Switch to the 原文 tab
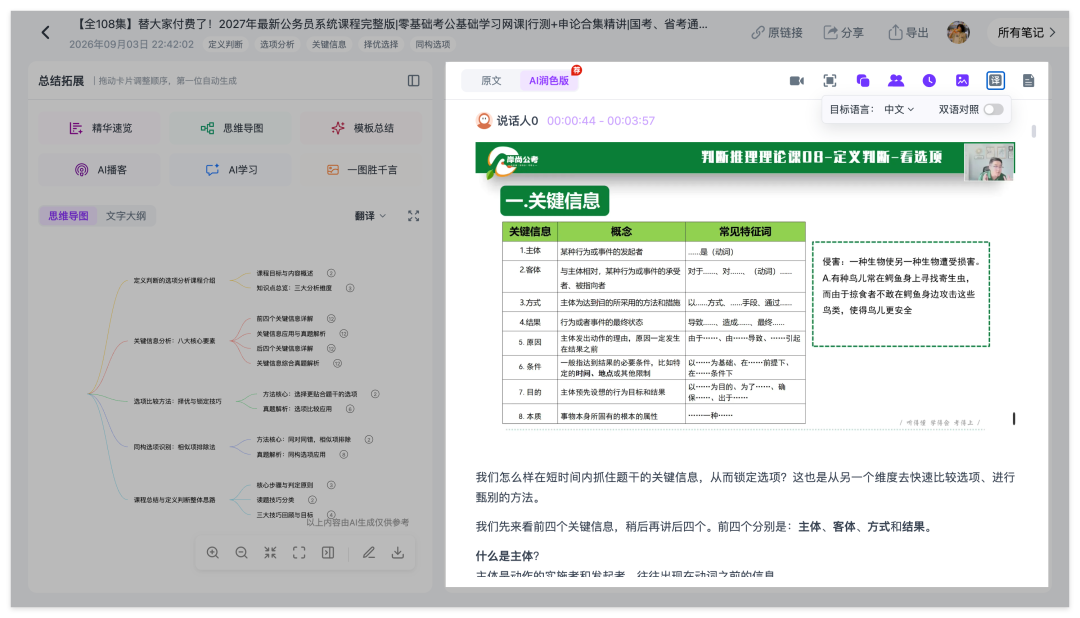Image resolution: width=1080 pixels, height=618 pixels. click(x=491, y=81)
